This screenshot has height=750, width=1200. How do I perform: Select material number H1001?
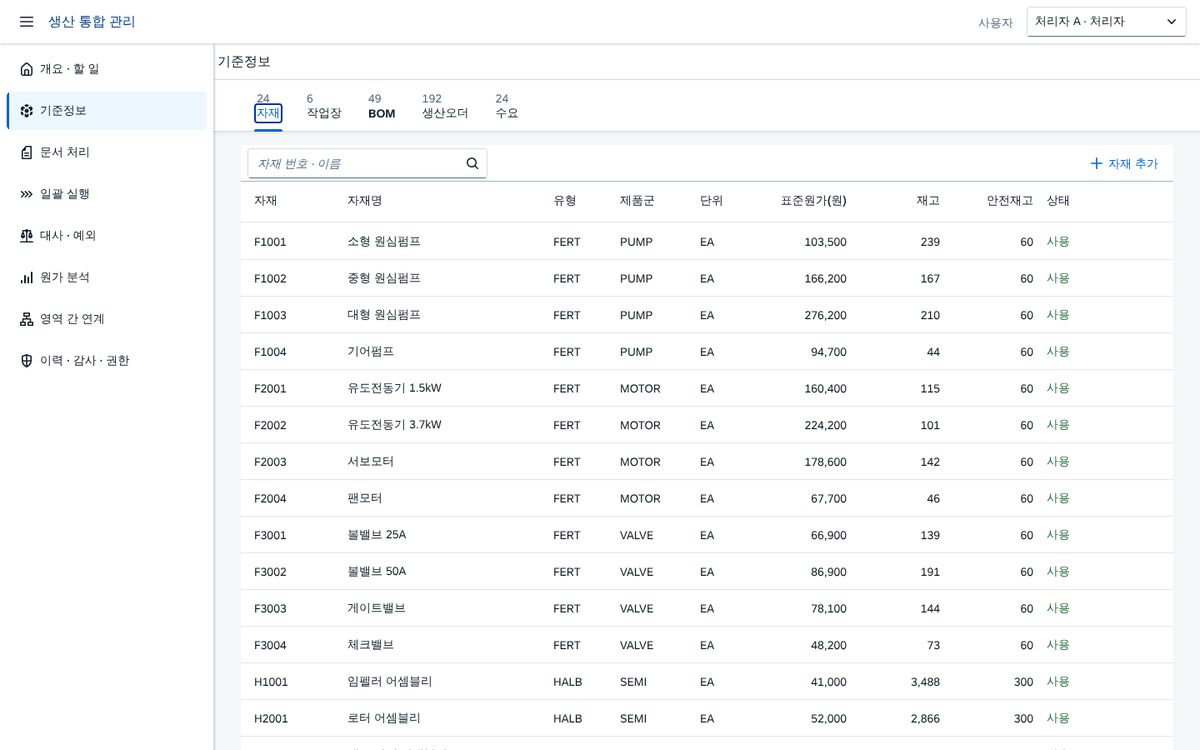click(271, 682)
